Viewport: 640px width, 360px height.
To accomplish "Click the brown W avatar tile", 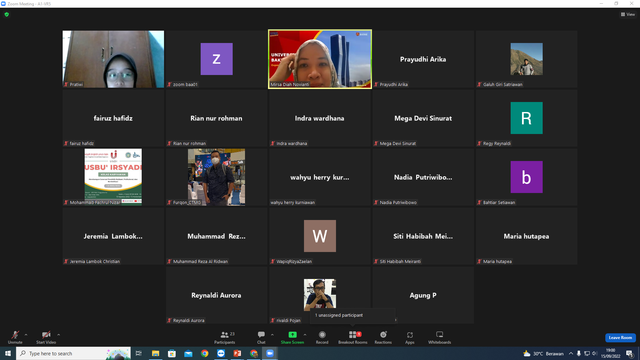I will [x=320, y=236].
